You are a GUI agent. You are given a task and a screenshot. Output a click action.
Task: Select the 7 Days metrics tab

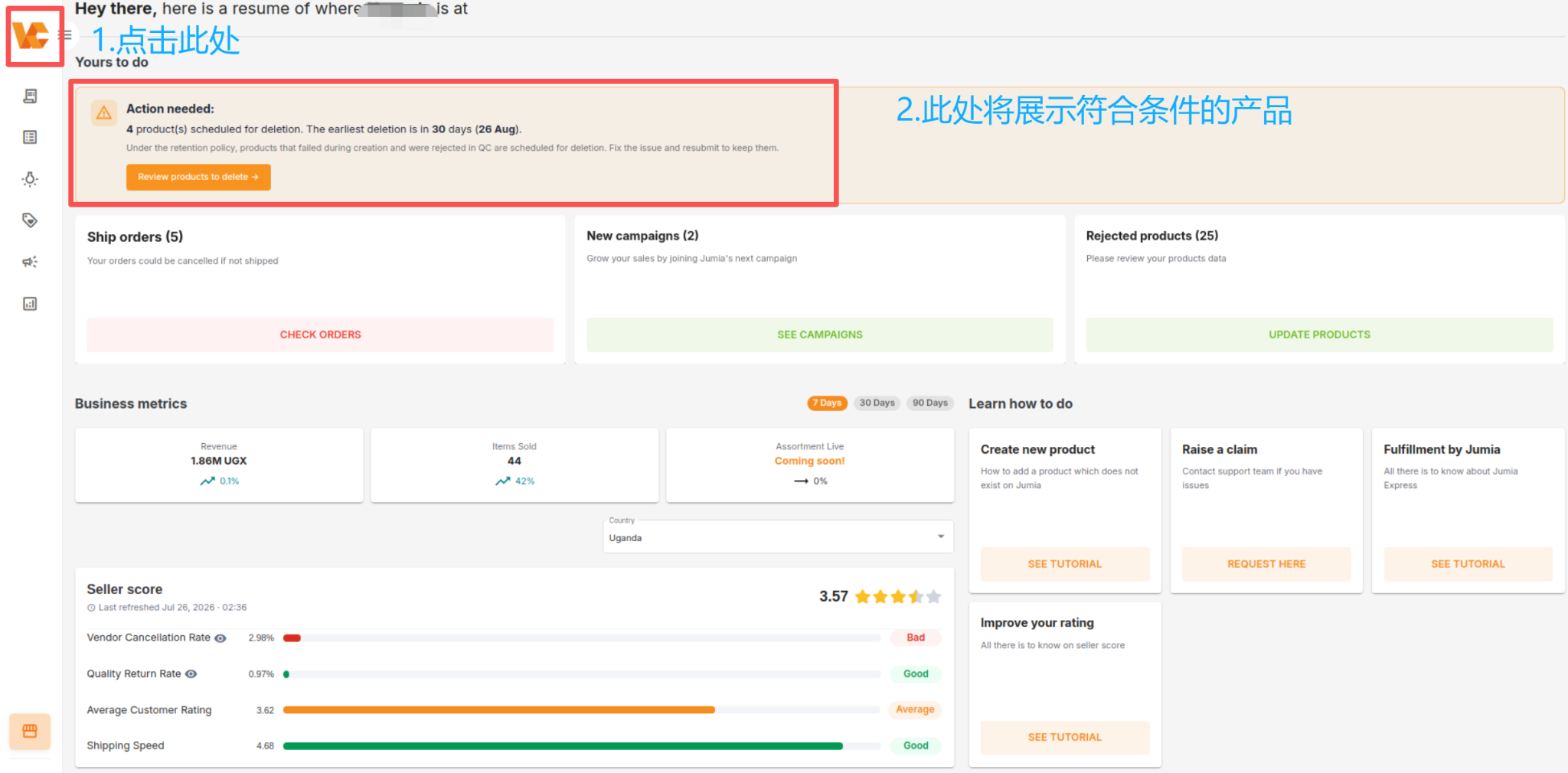pos(827,403)
